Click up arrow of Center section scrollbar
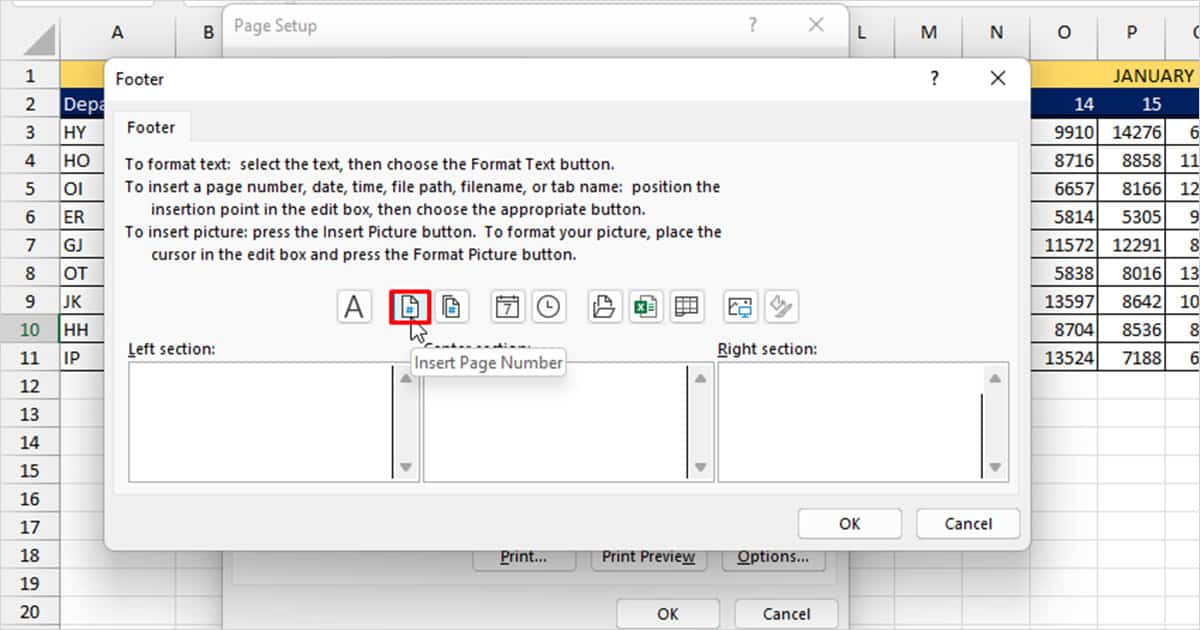 700,378
